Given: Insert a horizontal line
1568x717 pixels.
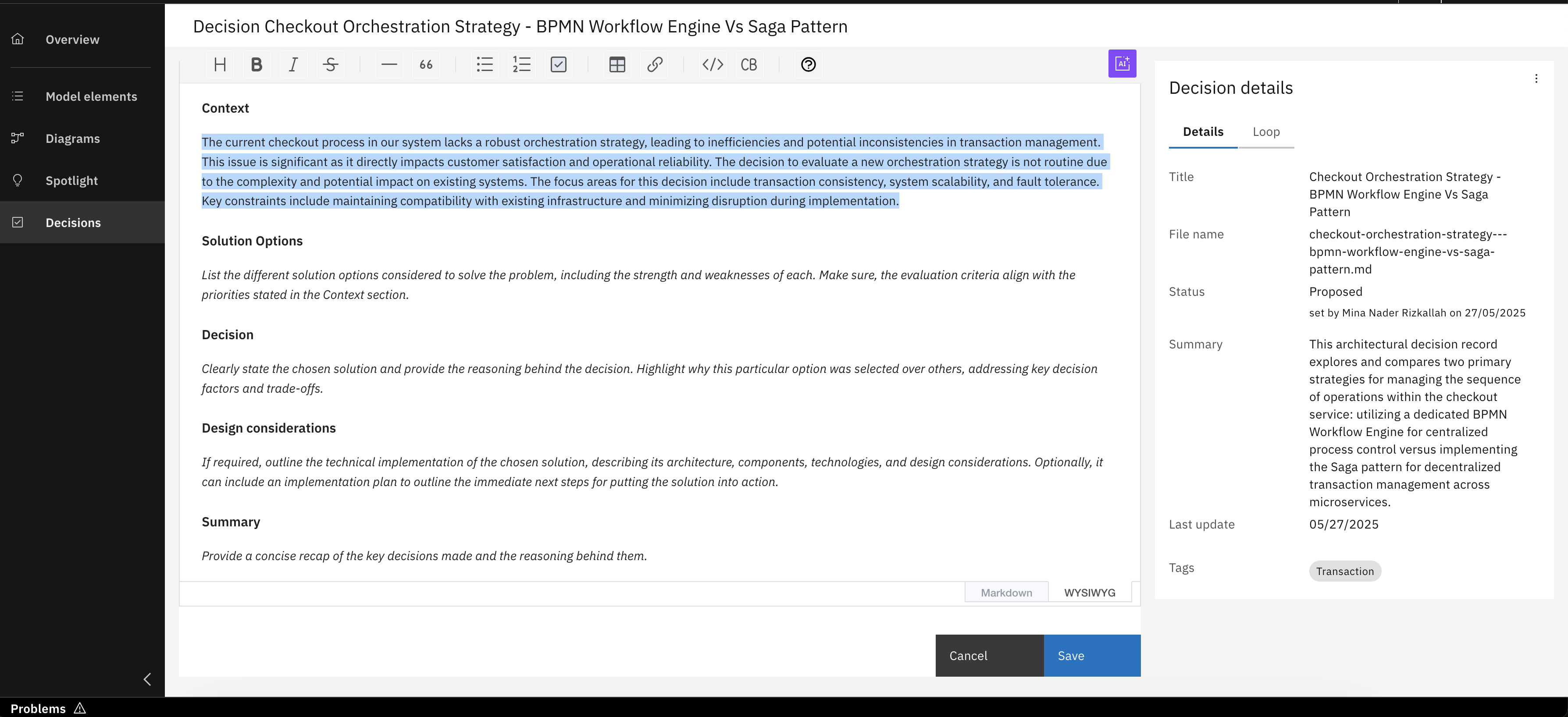Looking at the screenshot, I should [x=389, y=64].
